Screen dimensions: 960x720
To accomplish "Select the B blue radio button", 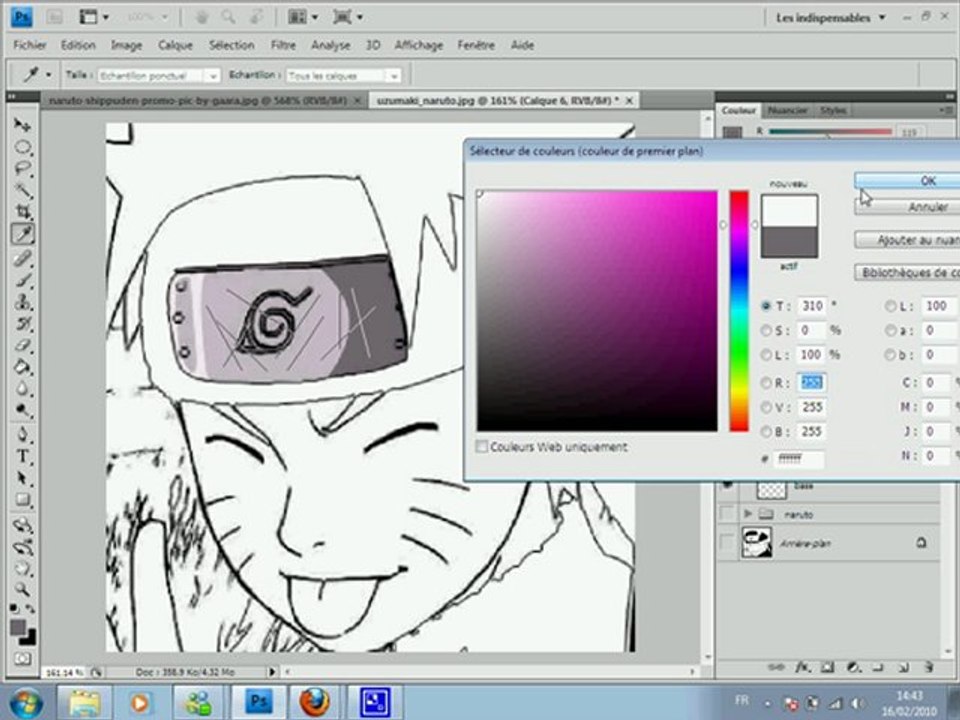I will pyautogui.click(x=766, y=432).
